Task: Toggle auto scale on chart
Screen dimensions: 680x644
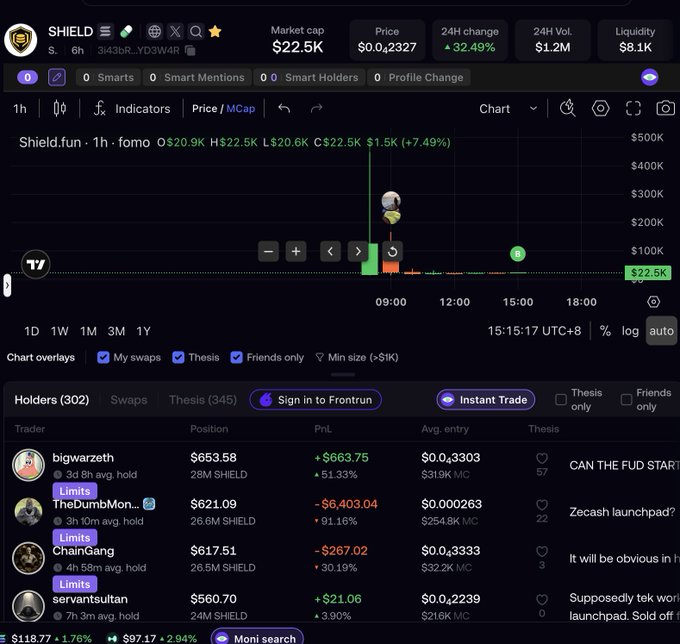Action: 661,331
